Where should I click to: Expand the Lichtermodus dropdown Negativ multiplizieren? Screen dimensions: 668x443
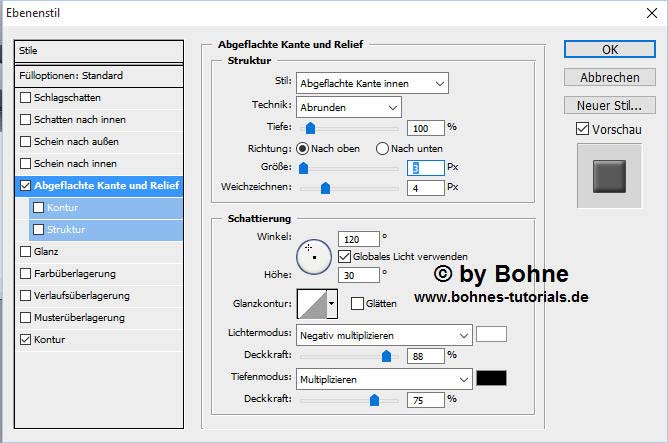click(384, 335)
